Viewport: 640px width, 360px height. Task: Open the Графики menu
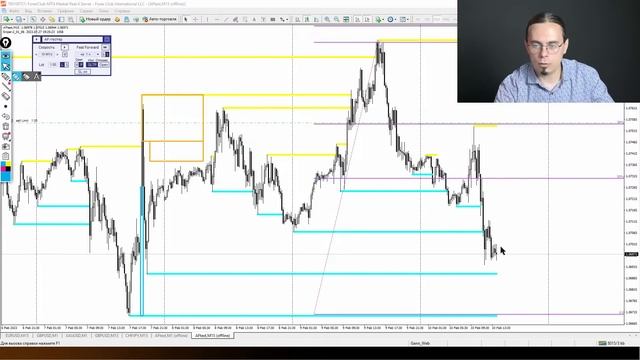(x=65, y=11)
